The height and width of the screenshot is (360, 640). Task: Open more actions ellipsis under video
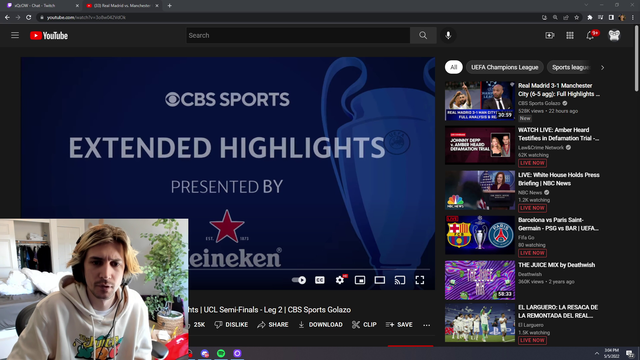[x=427, y=325]
